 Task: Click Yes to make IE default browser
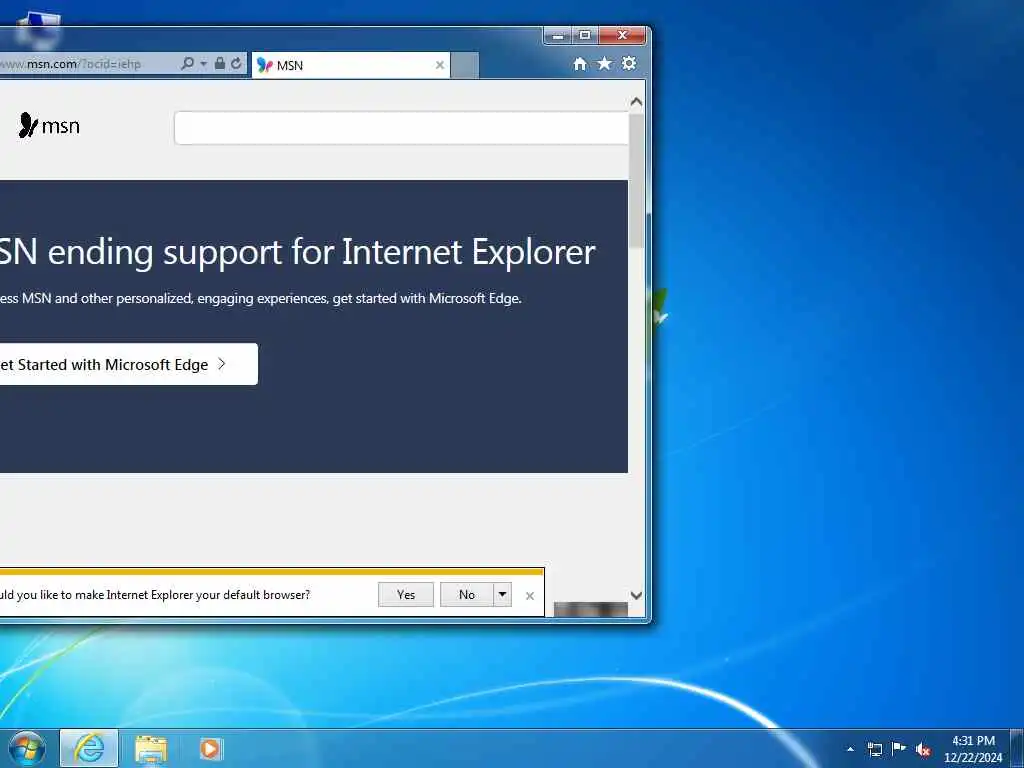coord(406,594)
